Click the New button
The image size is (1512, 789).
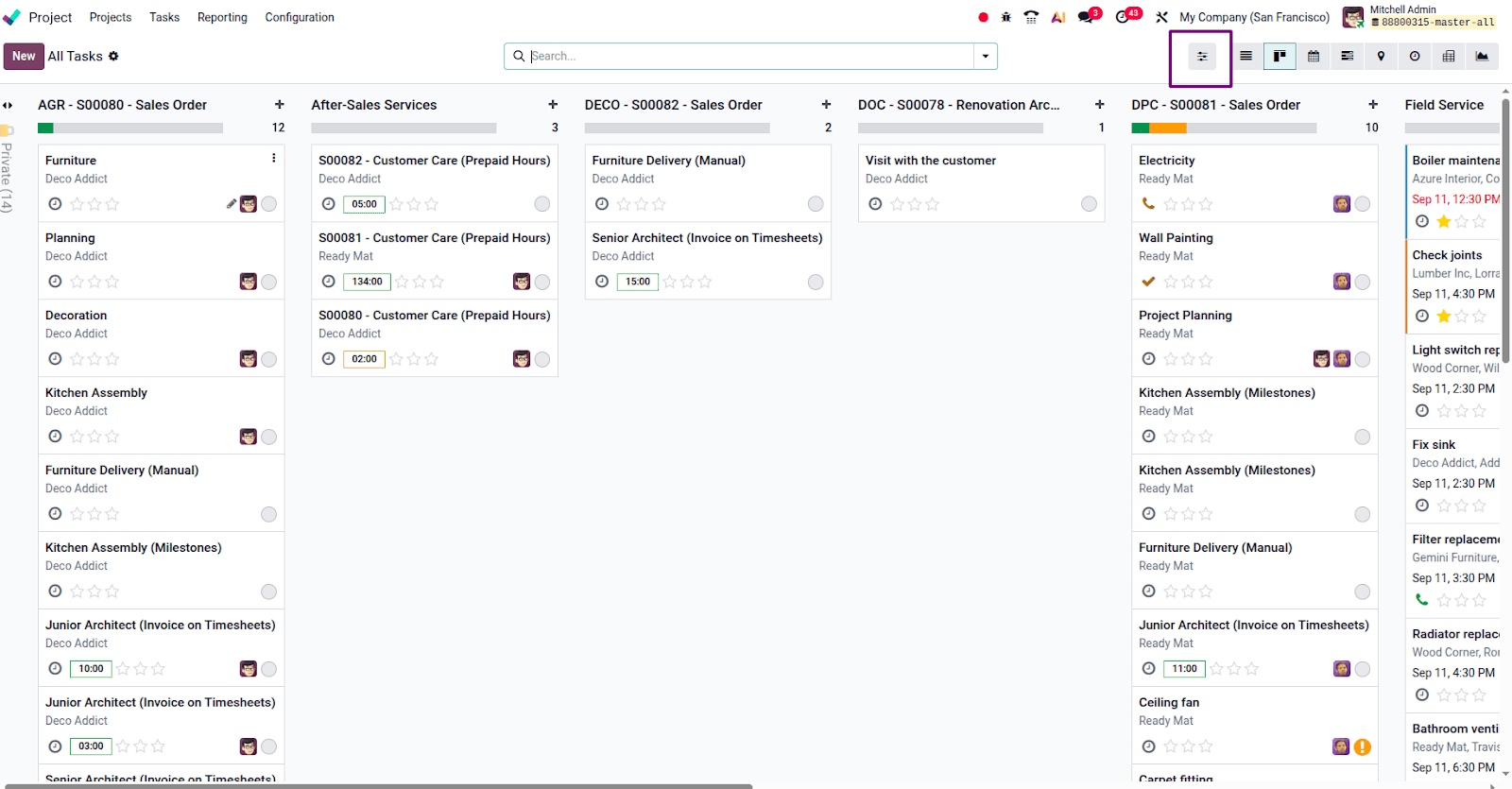click(24, 57)
